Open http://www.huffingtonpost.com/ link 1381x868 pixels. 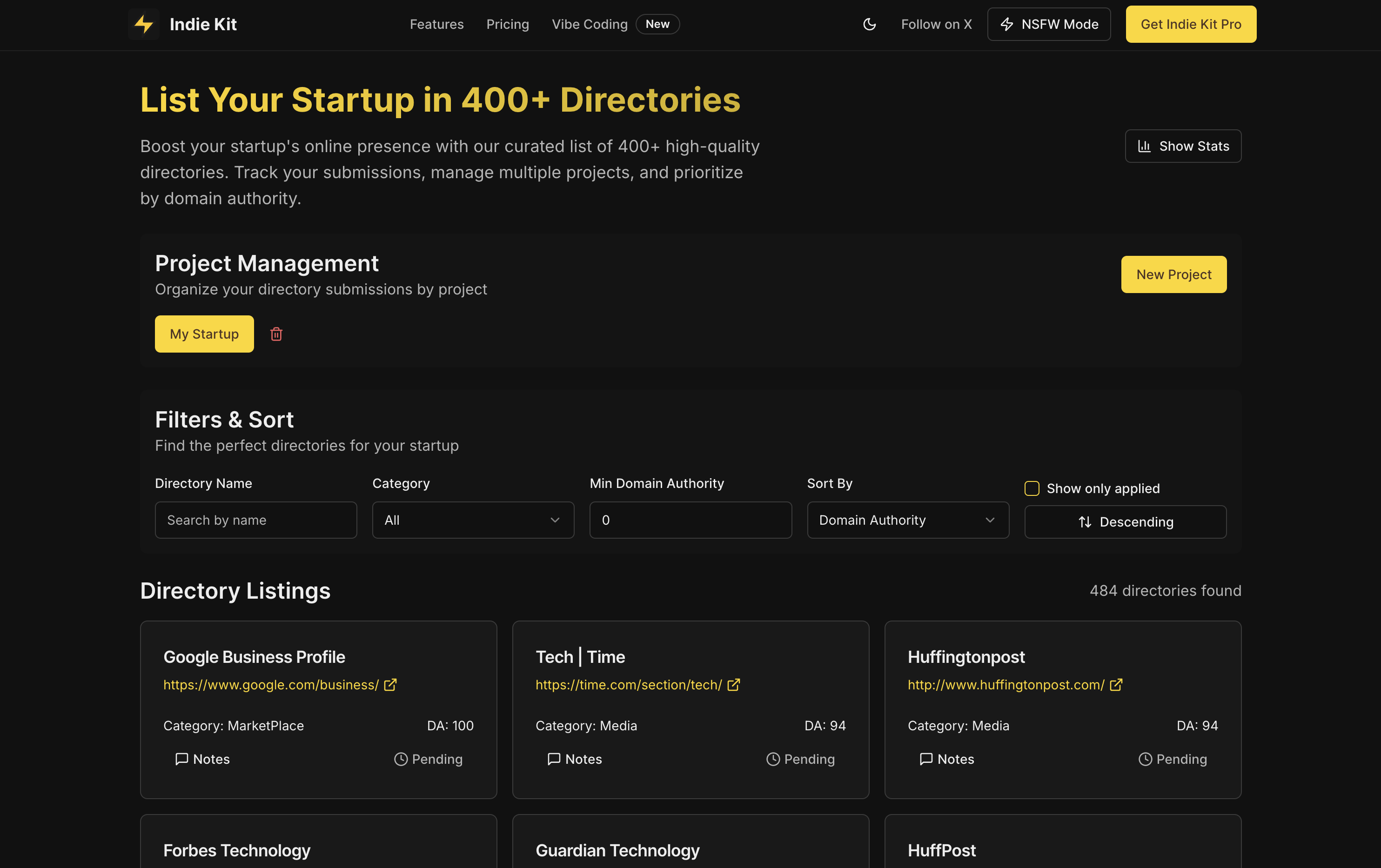(1006, 685)
